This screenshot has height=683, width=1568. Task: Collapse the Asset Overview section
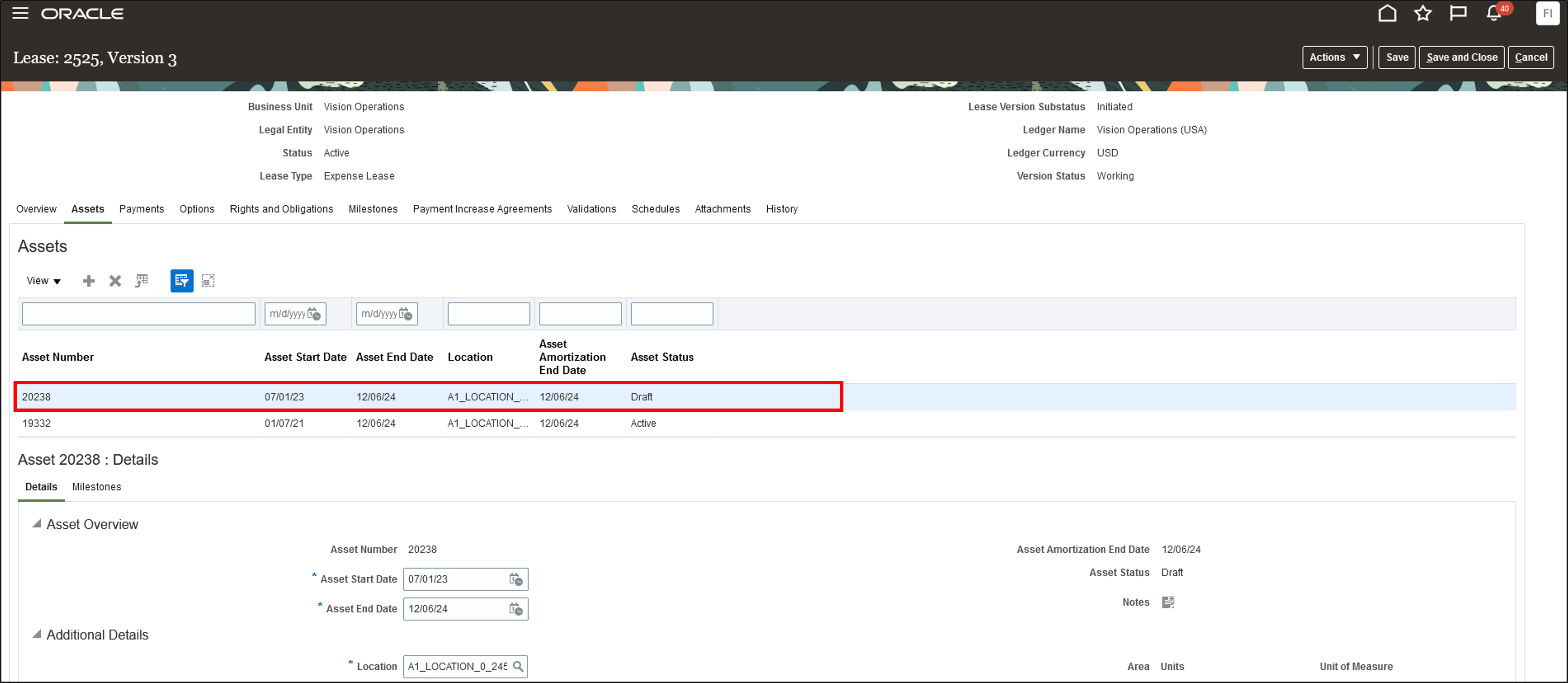click(37, 524)
